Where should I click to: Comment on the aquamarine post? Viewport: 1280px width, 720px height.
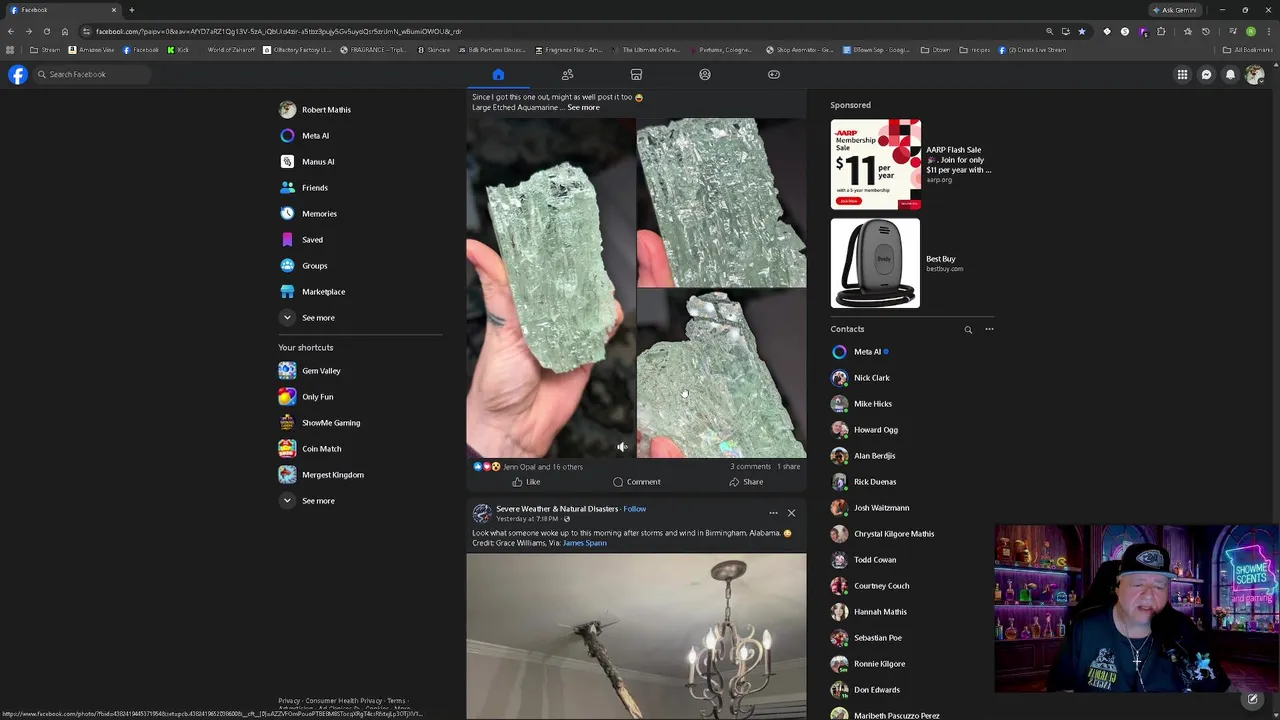coord(636,482)
